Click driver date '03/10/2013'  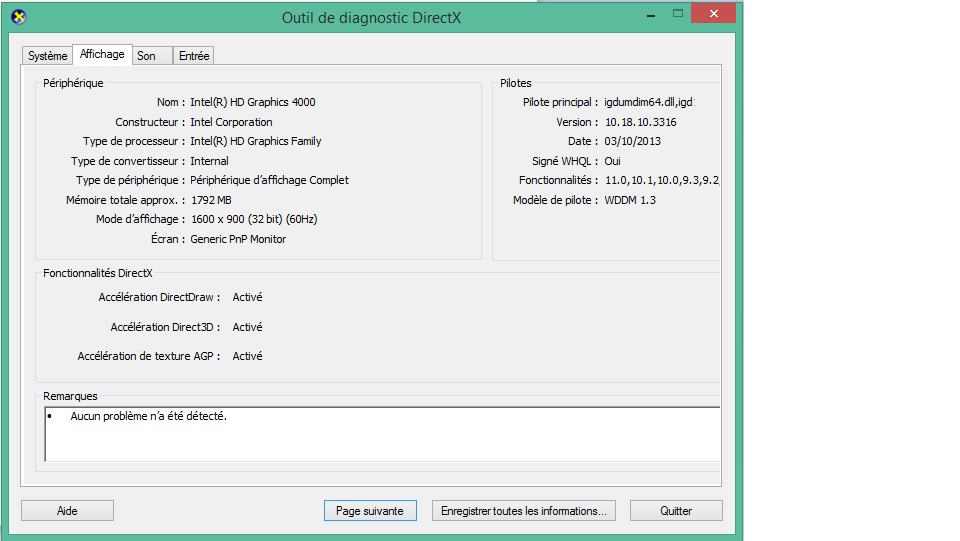click(x=632, y=141)
